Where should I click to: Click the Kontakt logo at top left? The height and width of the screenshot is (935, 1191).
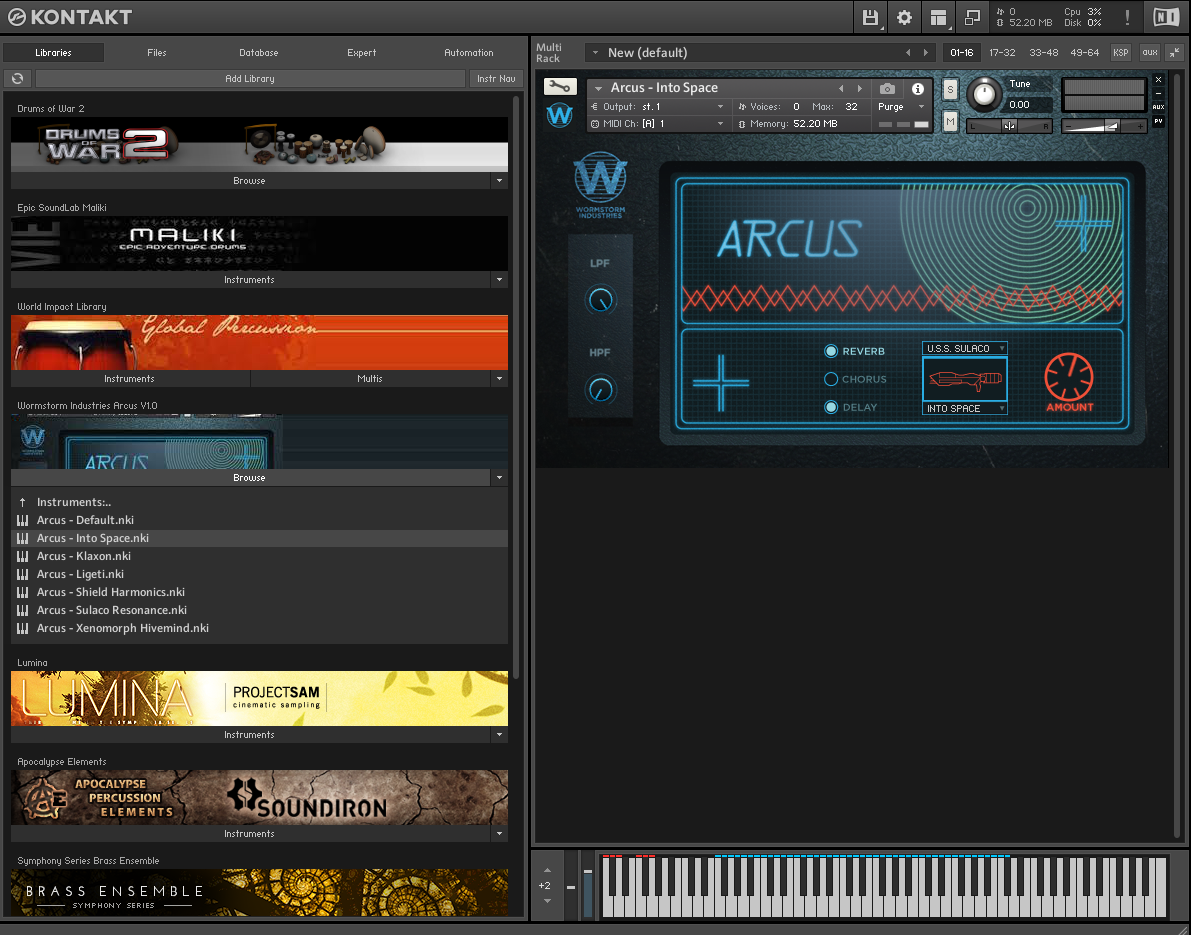point(70,17)
